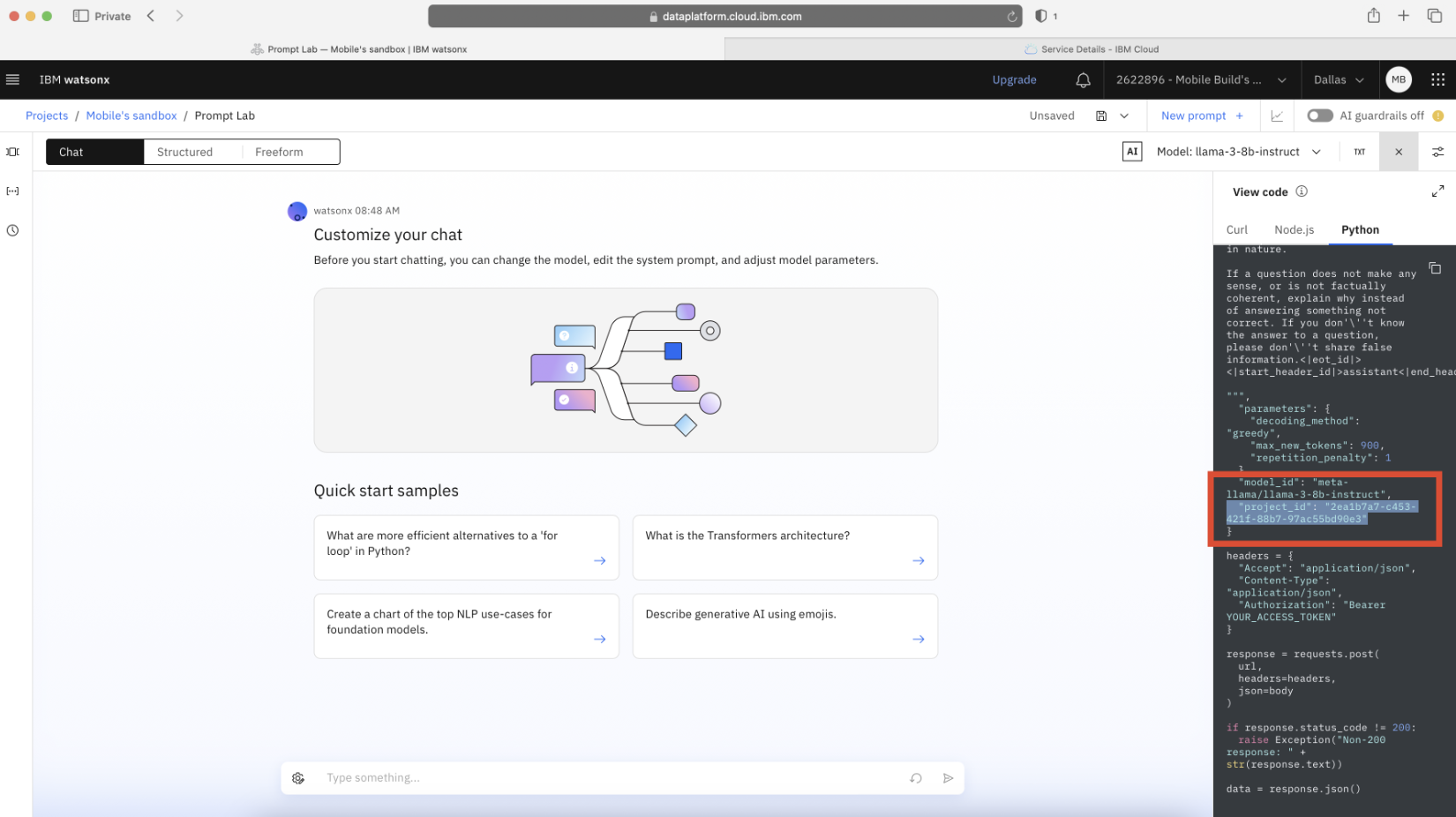Start a New prompt
This screenshot has height=817, width=1456.
pyautogui.click(x=1201, y=116)
